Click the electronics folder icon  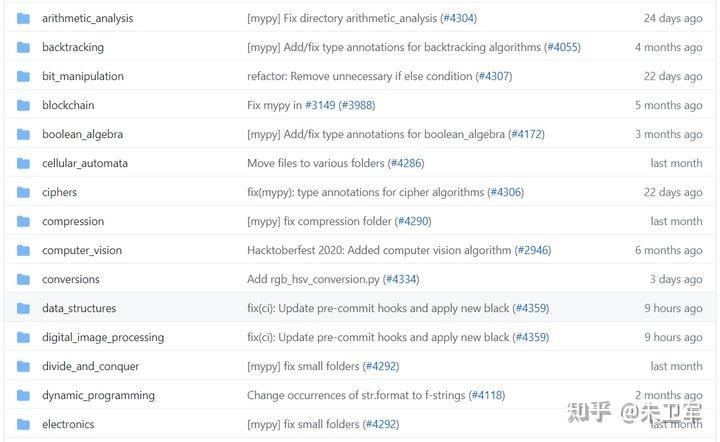[x=23, y=424]
